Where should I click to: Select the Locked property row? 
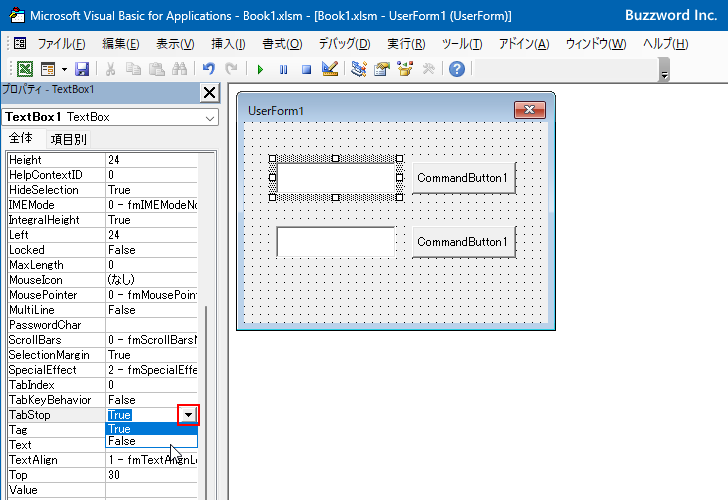(x=103, y=250)
